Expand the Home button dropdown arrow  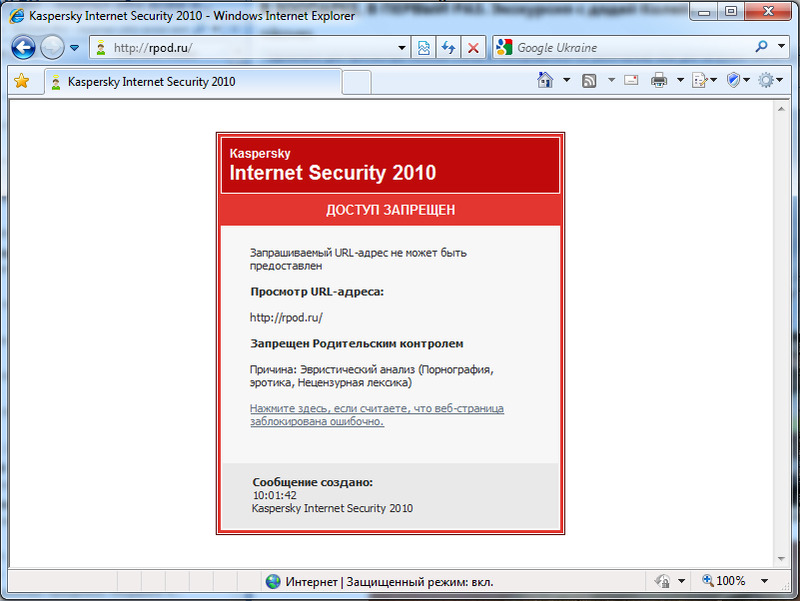[x=566, y=80]
